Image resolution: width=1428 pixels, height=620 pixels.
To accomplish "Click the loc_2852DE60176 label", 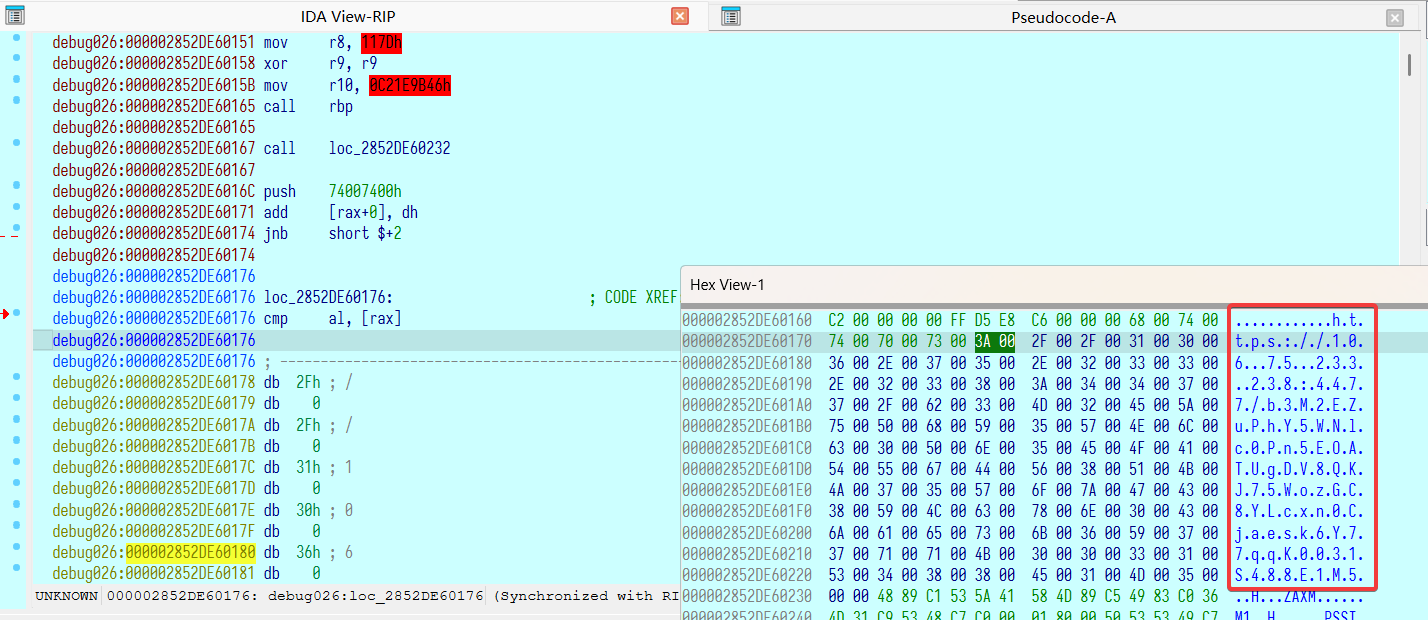I will (327, 297).
